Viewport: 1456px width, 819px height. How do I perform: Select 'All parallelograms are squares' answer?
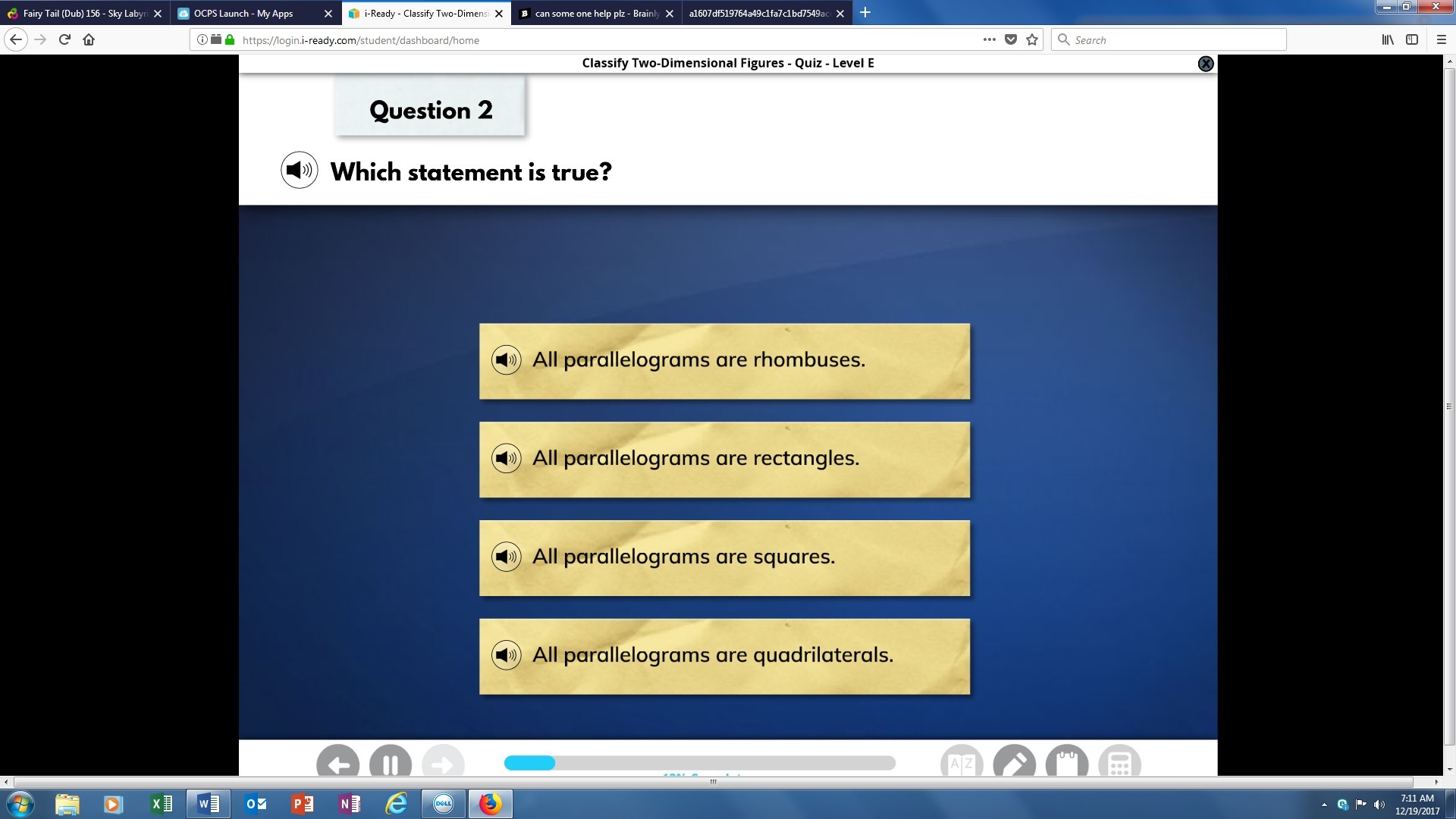724,557
